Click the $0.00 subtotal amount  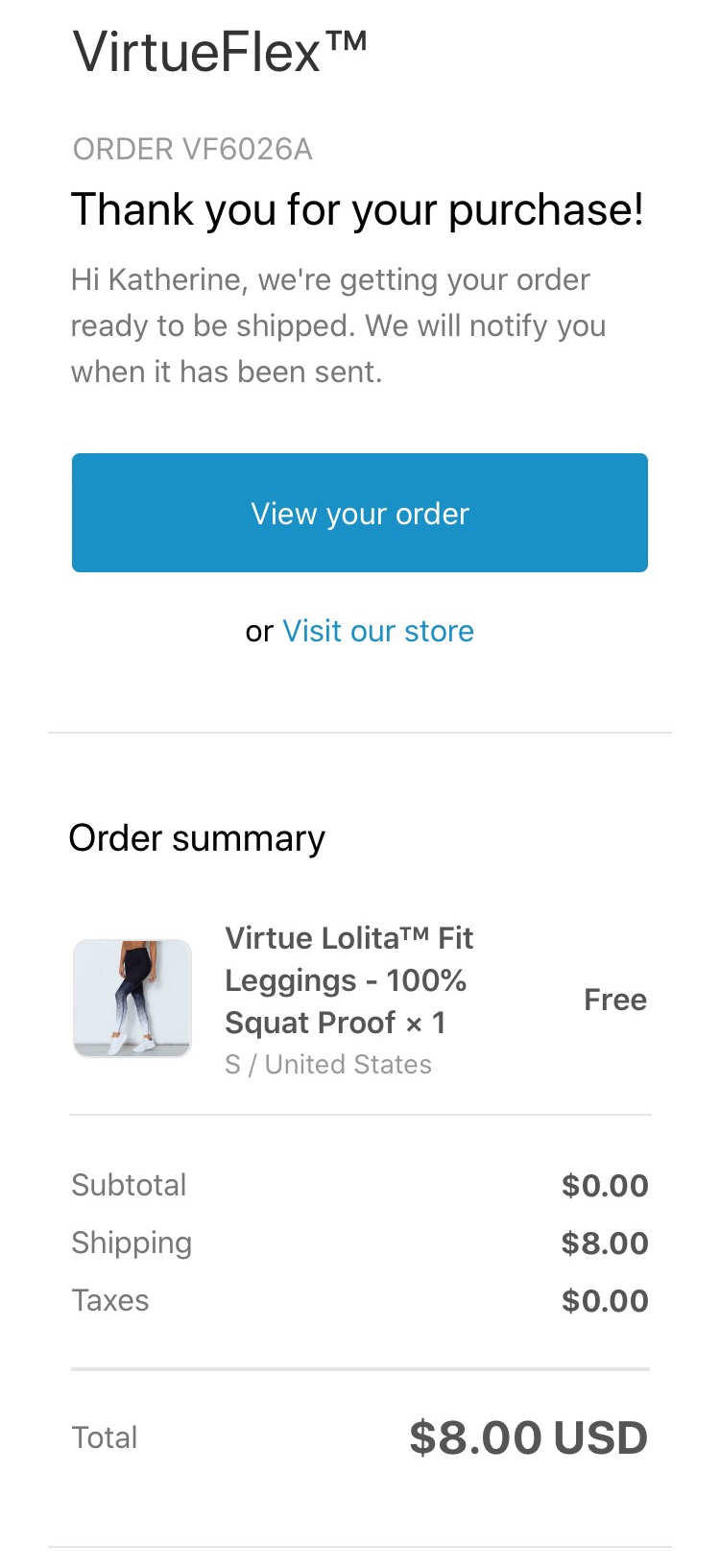(x=605, y=1186)
